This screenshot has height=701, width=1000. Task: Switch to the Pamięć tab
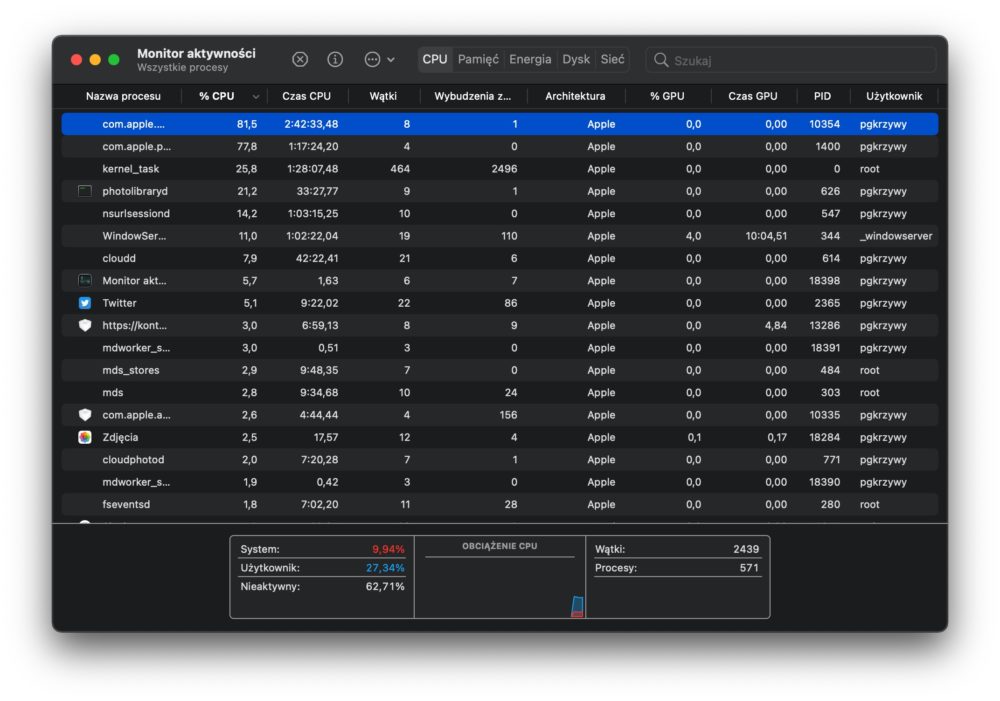click(x=478, y=59)
